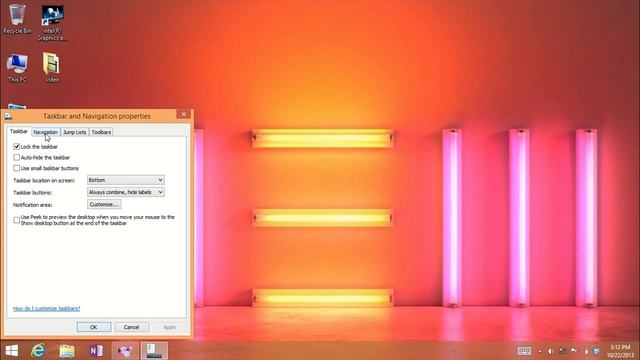Image resolution: width=640 pixels, height=360 pixels.
Task: Select the This PC desktop icon
Action: pos(17,68)
